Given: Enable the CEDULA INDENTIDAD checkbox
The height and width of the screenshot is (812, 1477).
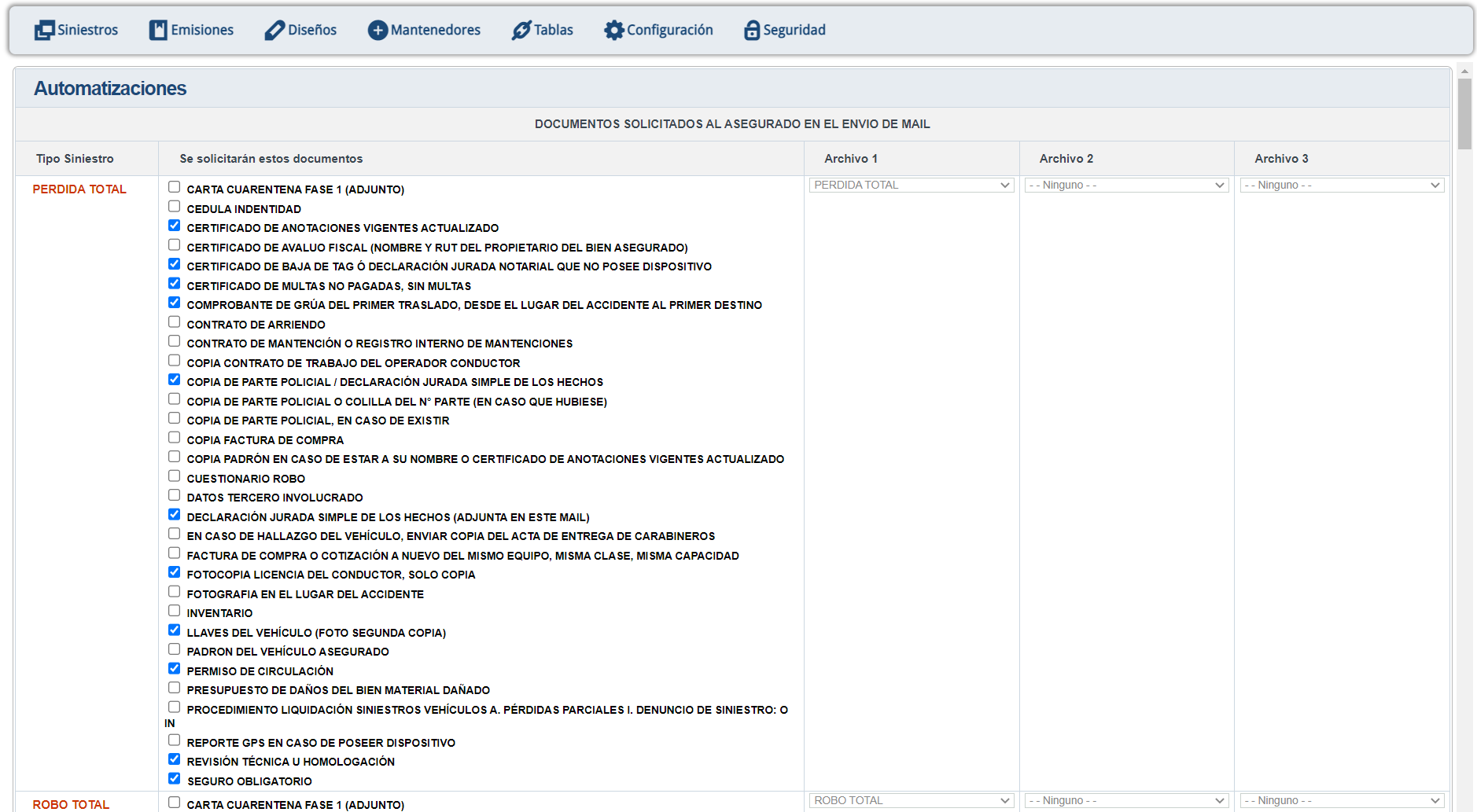Looking at the screenshot, I should pyautogui.click(x=175, y=207).
